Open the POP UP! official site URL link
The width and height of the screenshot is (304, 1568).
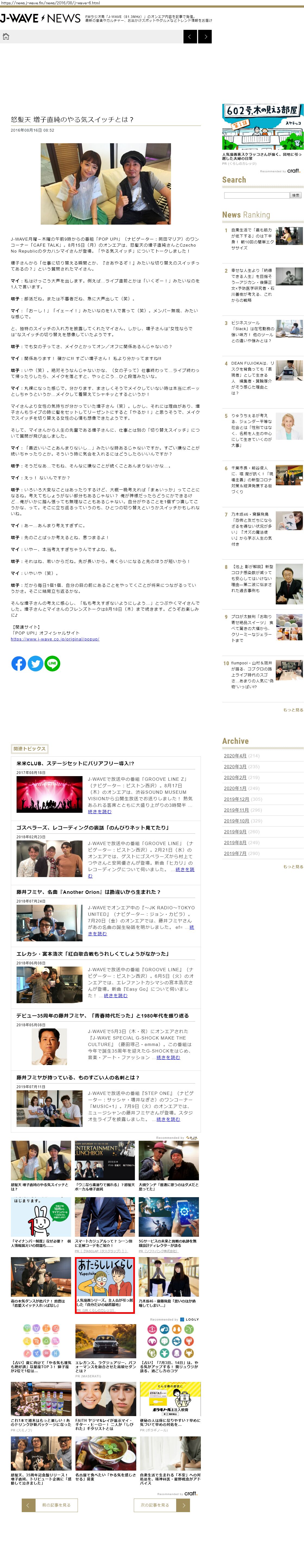pyautogui.click(x=55, y=639)
